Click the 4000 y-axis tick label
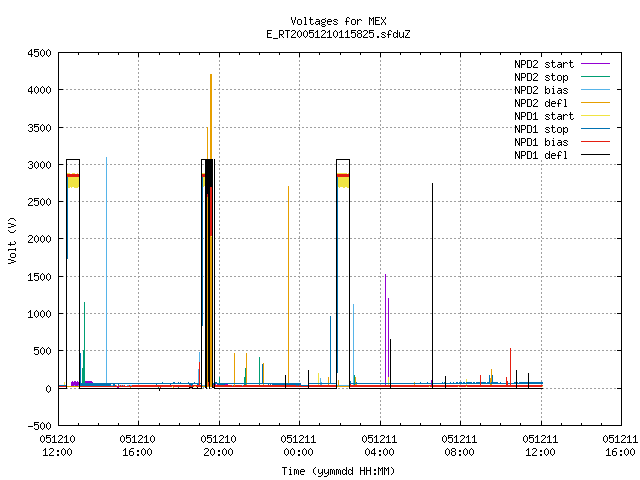 pyautogui.click(x=40, y=90)
